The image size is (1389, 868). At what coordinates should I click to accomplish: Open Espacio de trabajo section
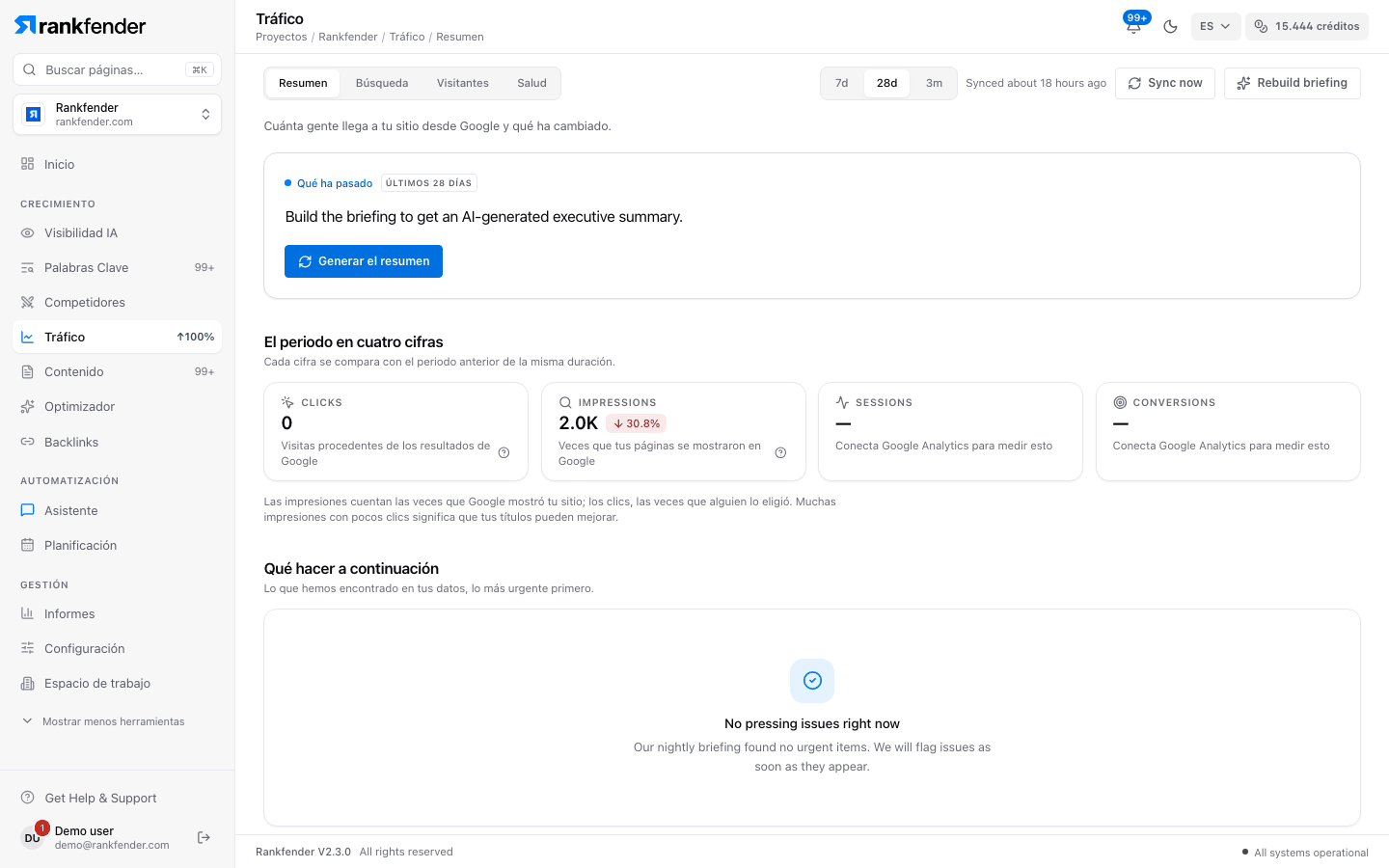pos(117,684)
